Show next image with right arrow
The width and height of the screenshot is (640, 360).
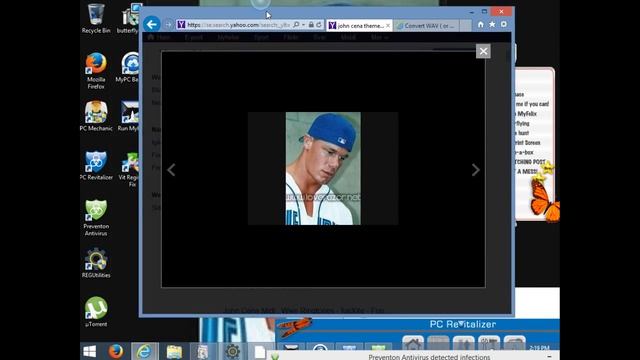[x=476, y=170]
